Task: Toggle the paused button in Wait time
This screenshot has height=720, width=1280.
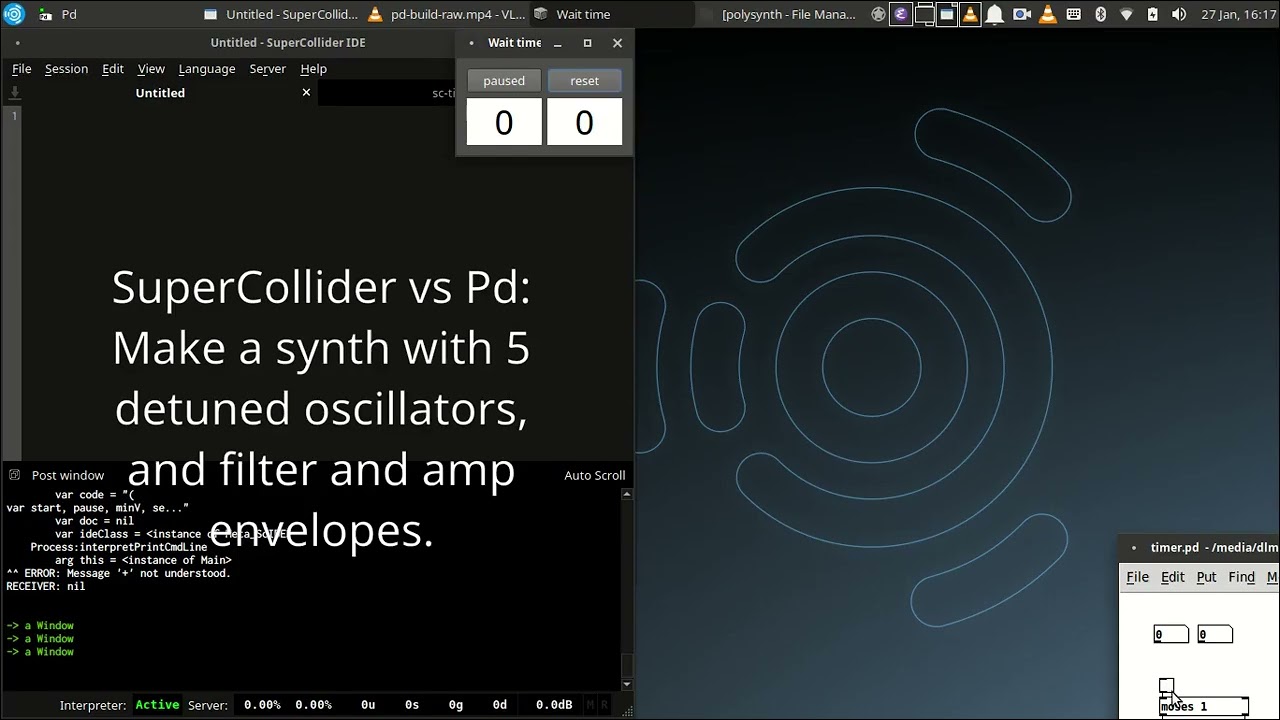Action: (x=504, y=81)
